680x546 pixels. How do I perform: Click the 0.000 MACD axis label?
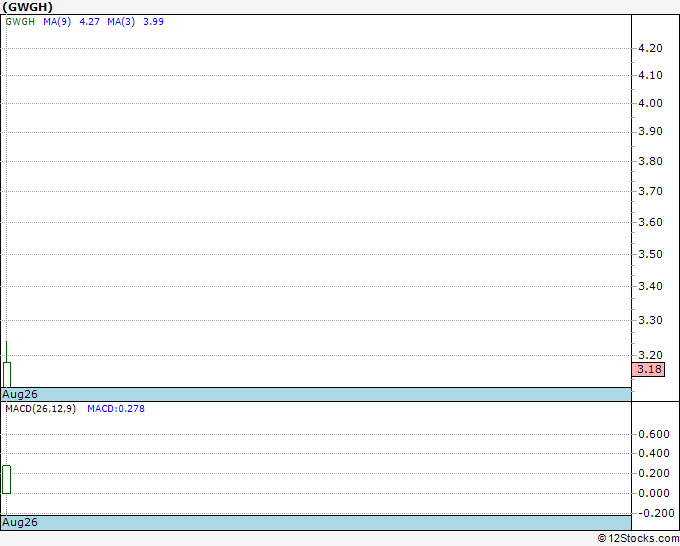[654, 493]
